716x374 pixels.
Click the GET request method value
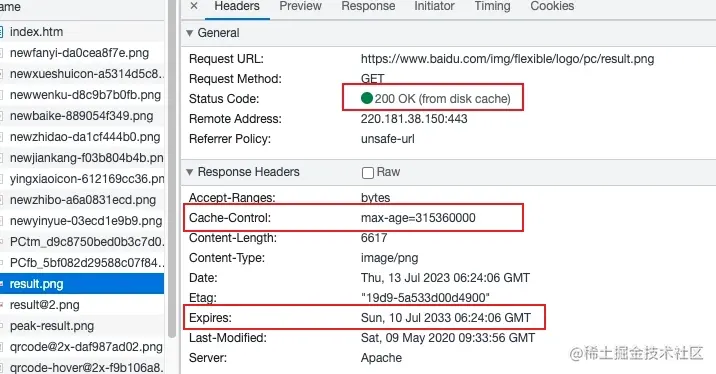pyautogui.click(x=373, y=79)
